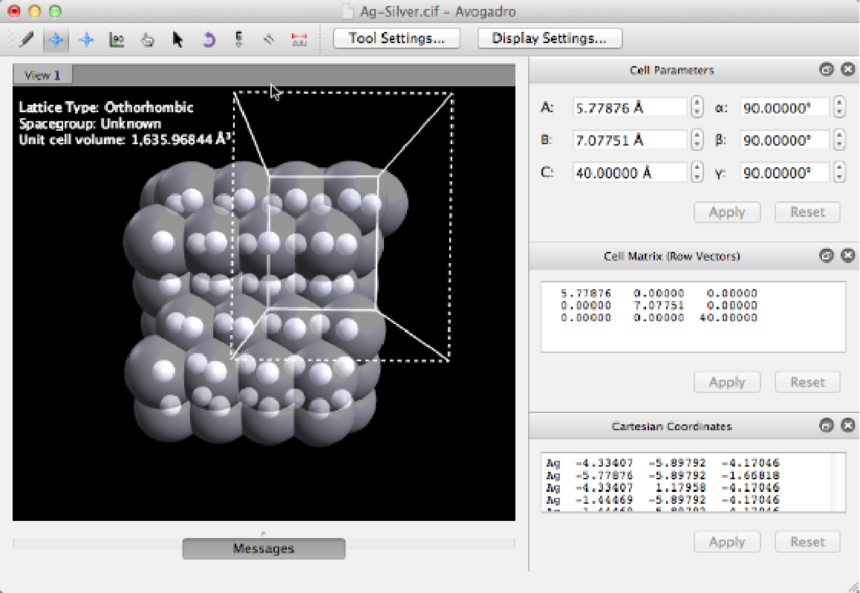Click Reset in the Cell Matrix panel

806,382
